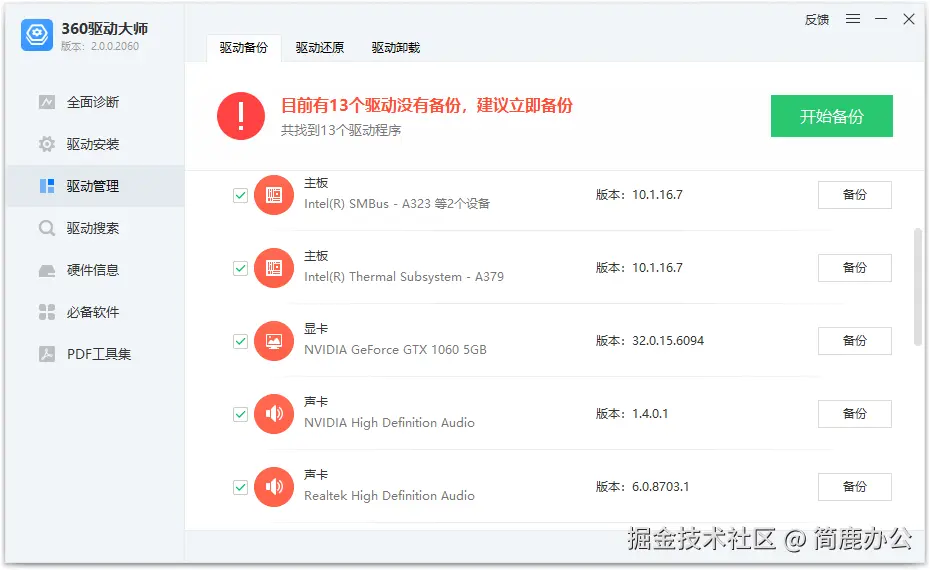Uncheck the Realtek High Definition Audio checkbox

tap(240, 487)
